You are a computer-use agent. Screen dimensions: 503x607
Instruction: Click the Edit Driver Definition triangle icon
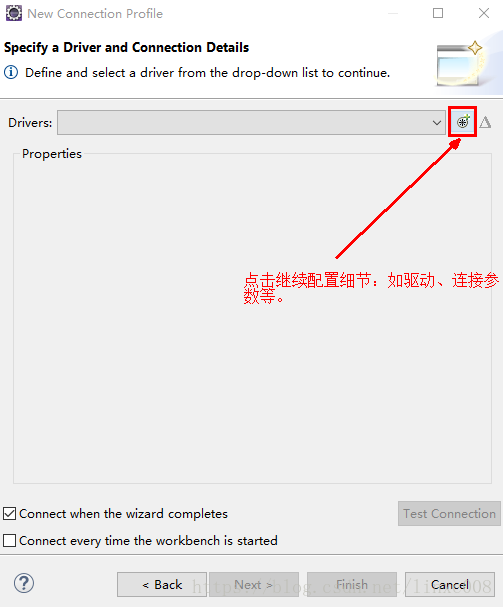click(x=485, y=122)
